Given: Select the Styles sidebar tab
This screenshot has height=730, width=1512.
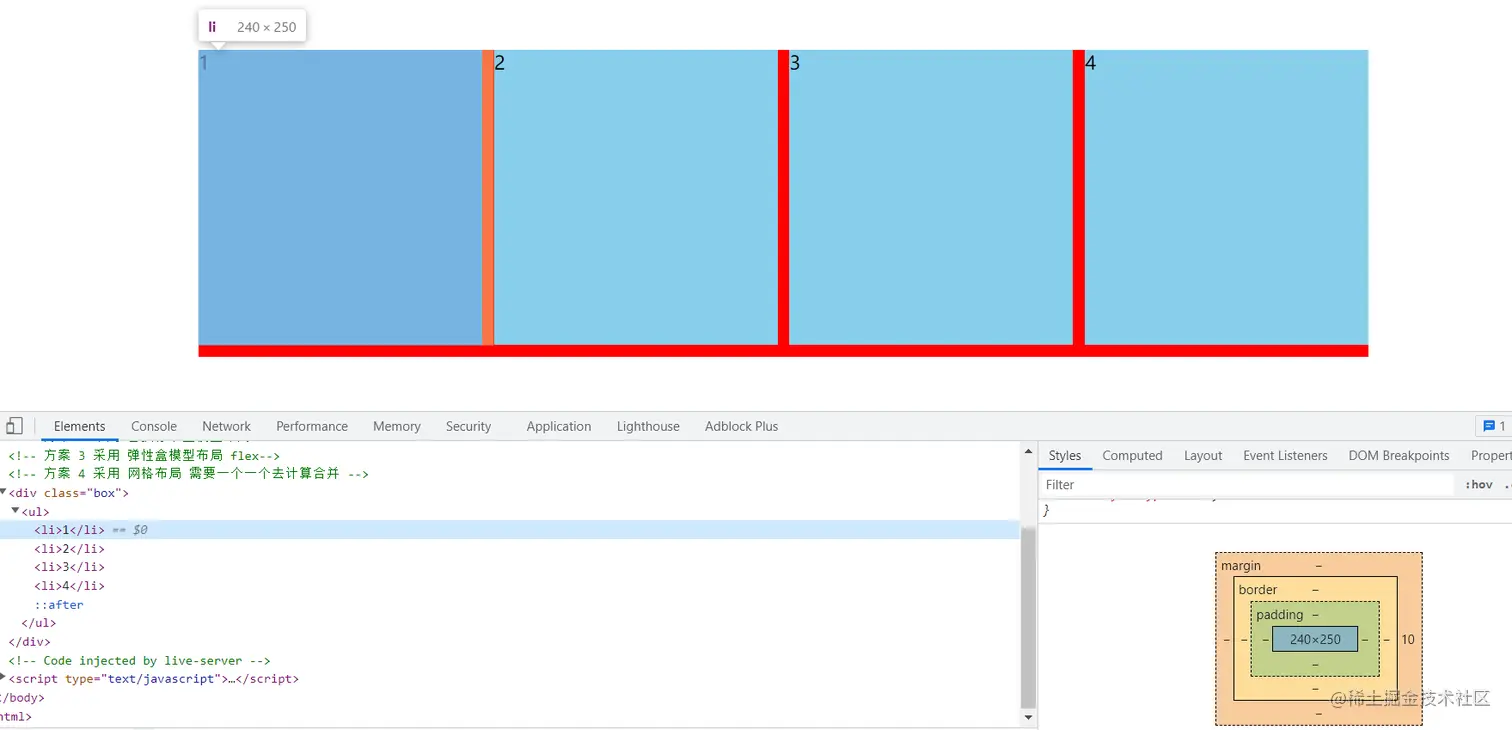Looking at the screenshot, I should (1065, 456).
